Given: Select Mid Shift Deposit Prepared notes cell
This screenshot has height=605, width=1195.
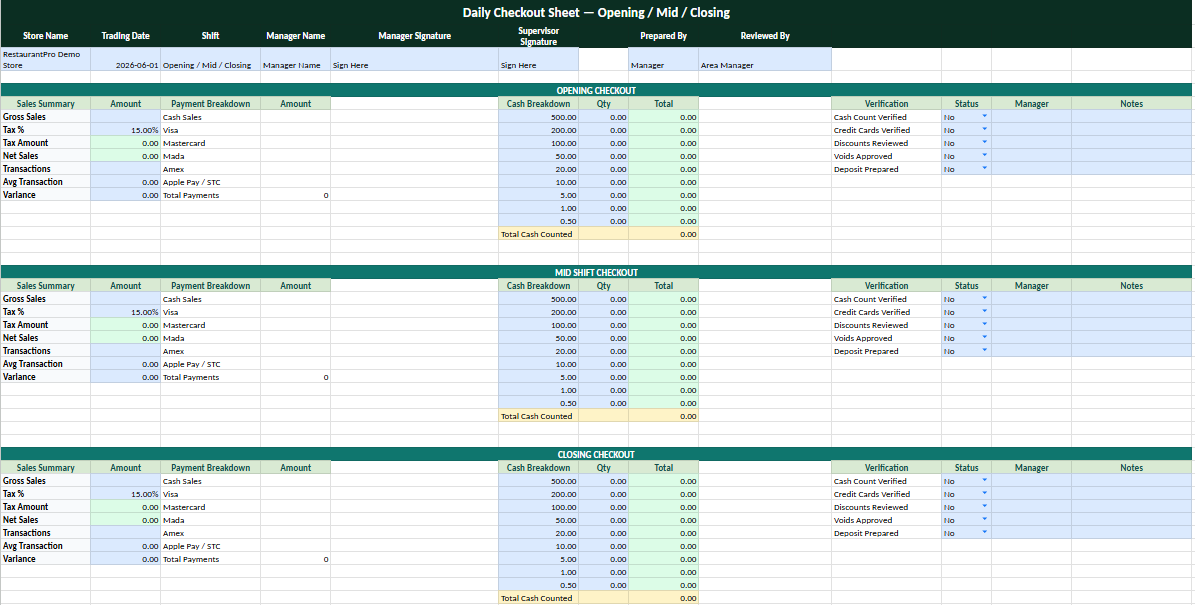Looking at the screenshot, I should [1132, 351].
